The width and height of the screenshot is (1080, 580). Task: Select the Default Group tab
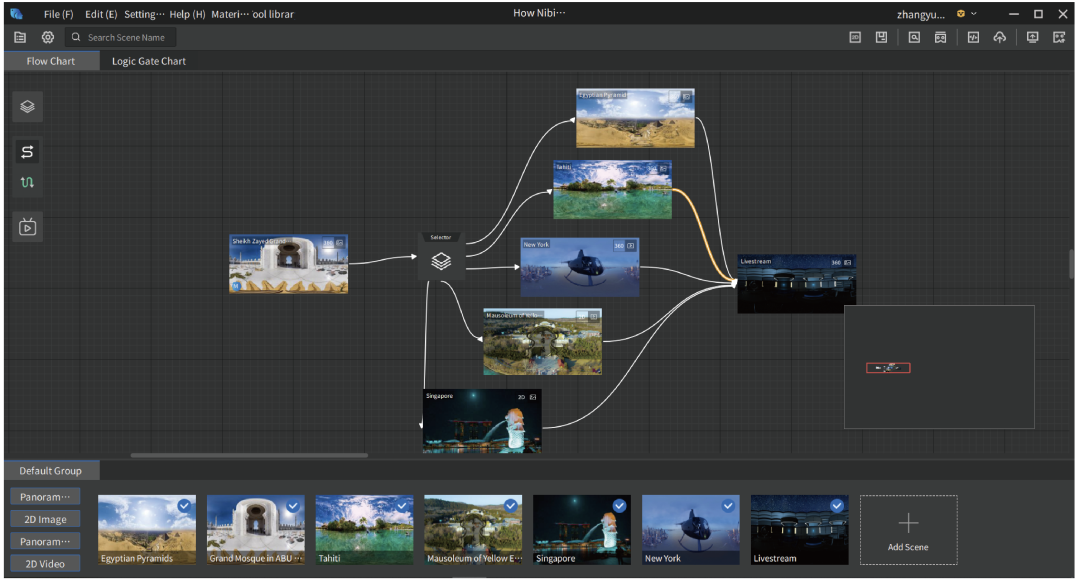point(50,470)
